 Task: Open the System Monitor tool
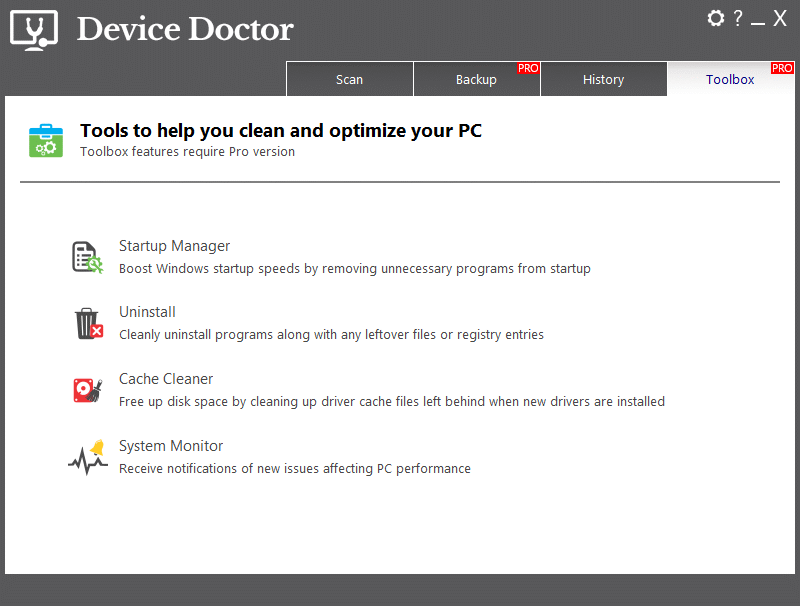[171, 446]
